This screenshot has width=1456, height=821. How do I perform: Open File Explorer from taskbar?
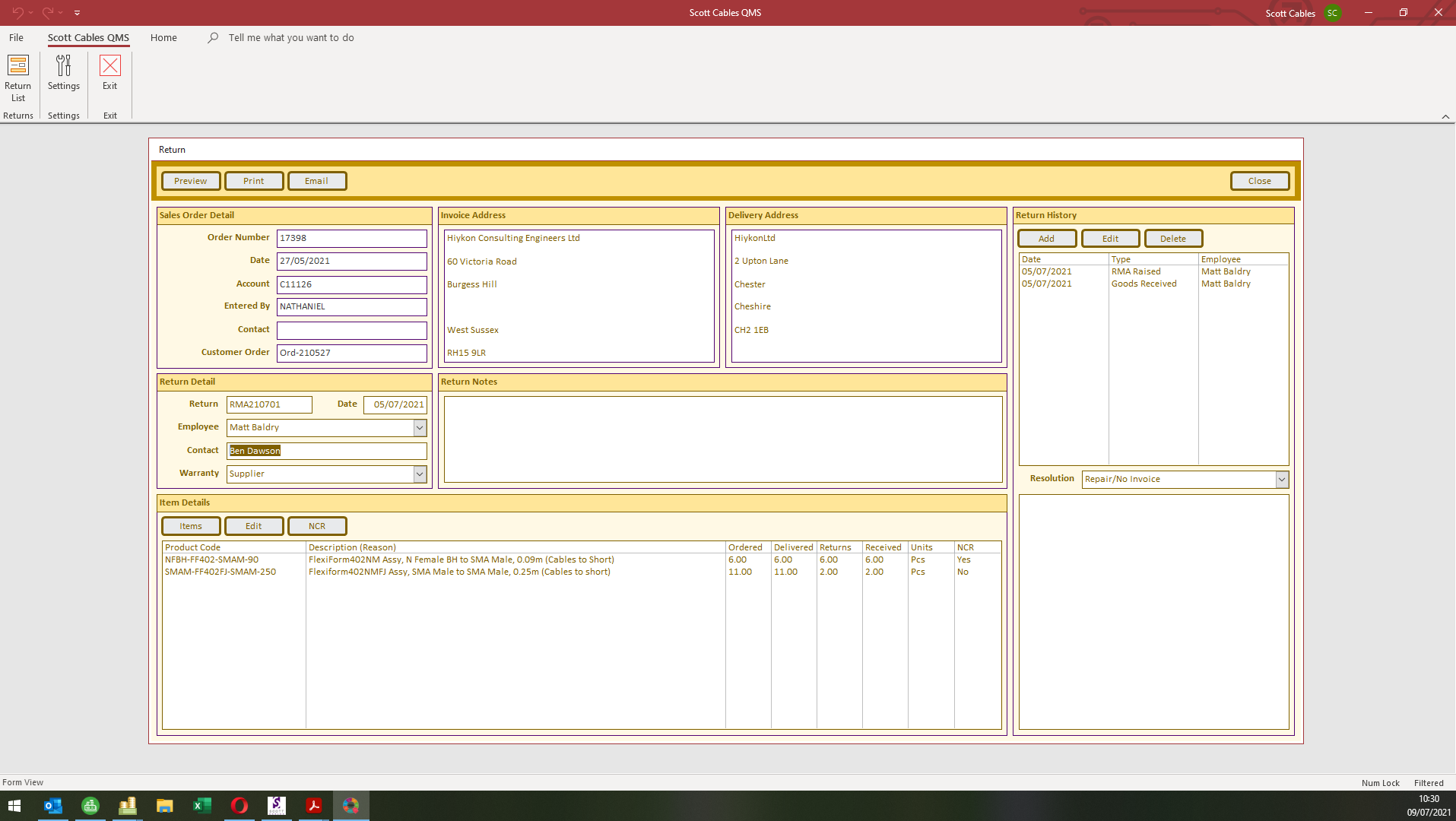[x=165, y=806]
